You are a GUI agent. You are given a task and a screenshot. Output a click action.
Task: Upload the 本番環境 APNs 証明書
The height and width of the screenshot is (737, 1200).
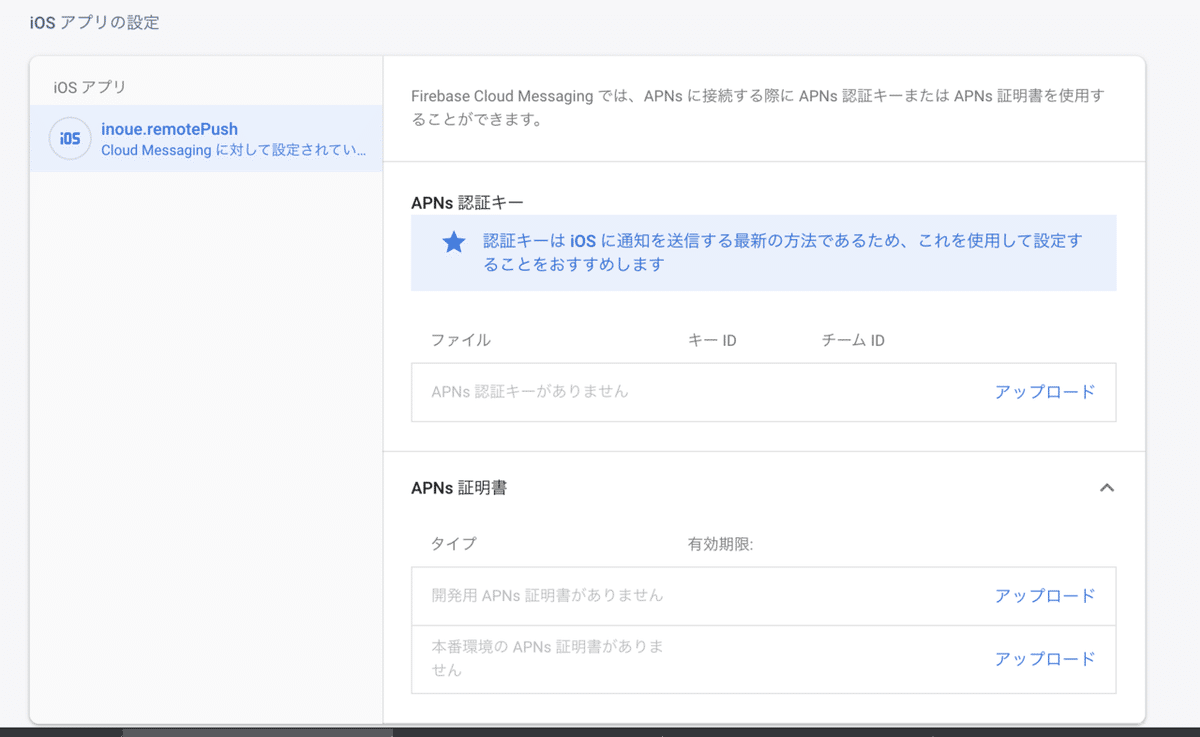tap(1045, 659)
